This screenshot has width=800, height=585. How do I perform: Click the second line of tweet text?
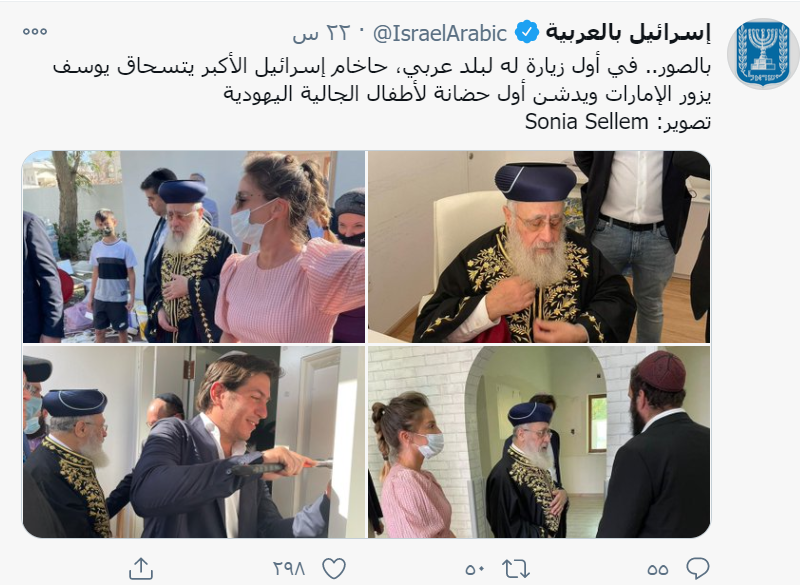point(467,94)
